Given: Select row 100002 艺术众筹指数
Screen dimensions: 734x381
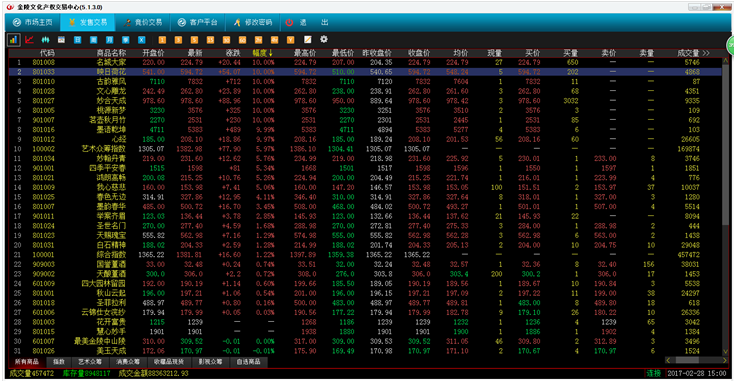Looking at the screenshot, I should tap(365, 149).
